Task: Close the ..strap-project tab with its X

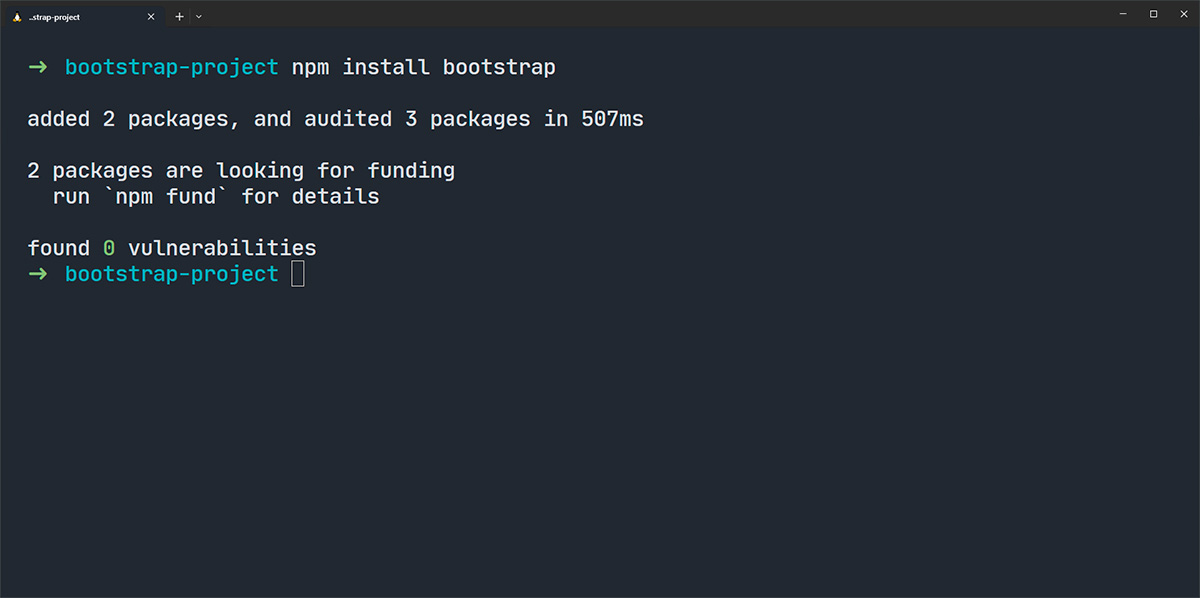Action: pos(151,16)
